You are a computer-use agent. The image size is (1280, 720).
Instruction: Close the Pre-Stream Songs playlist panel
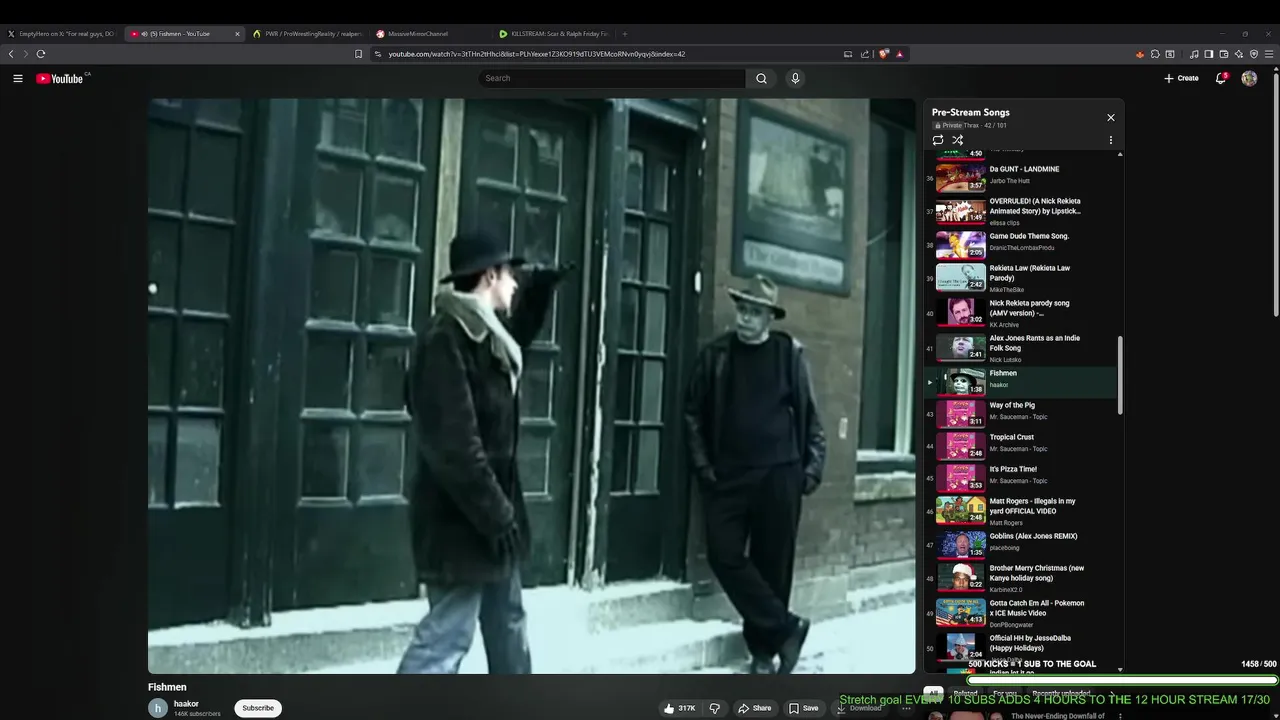click(x=1110, y=117)
